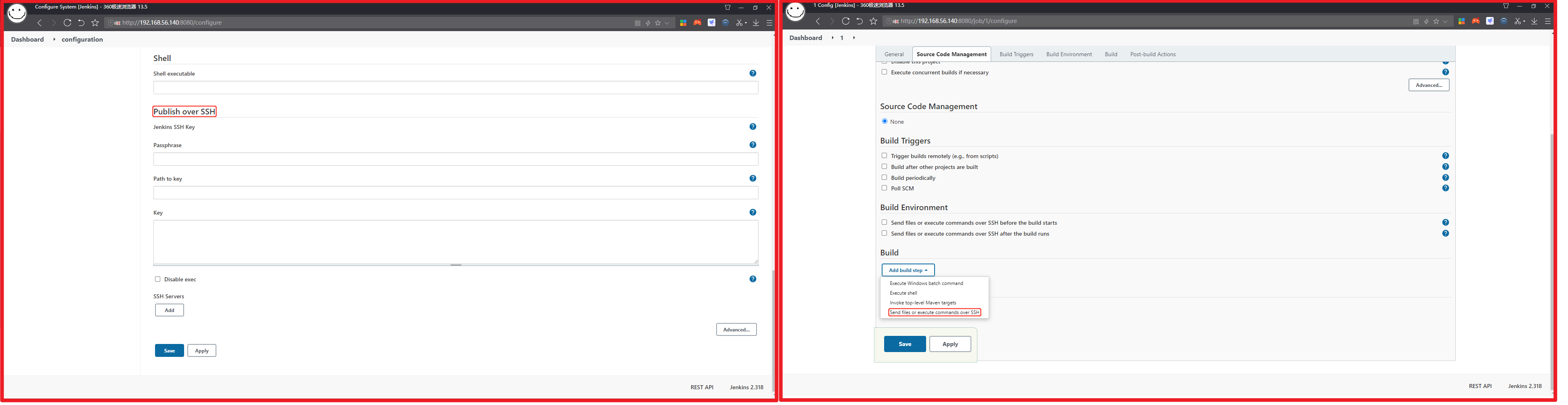Open help for SSH before build starts
The height and width of the screenshot is (405, 1568).
[x=1445, y=222]
